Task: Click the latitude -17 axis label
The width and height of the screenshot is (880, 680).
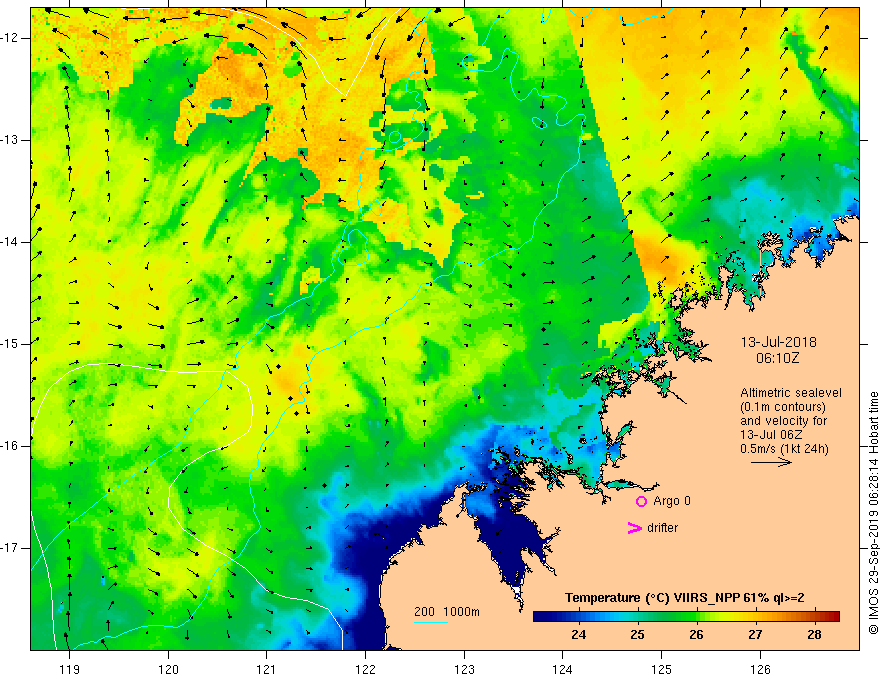Action: pos(10,548)
